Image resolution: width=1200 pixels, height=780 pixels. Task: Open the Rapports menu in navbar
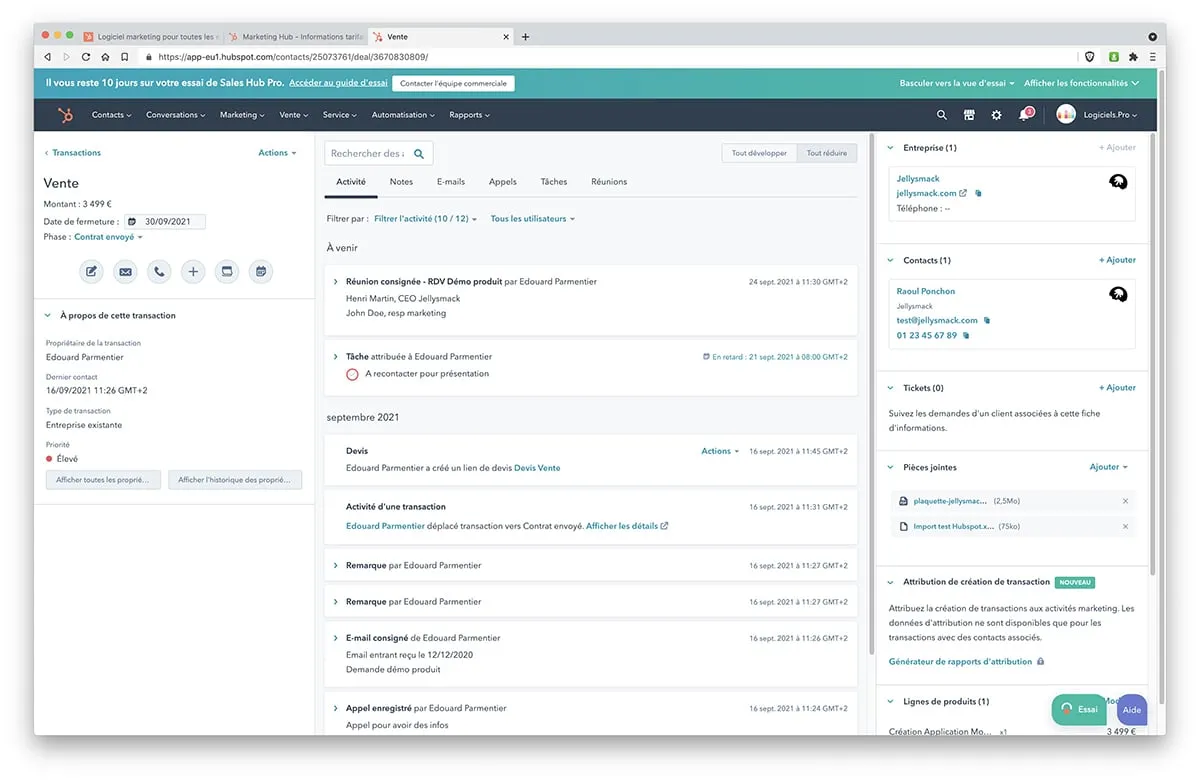click(x=469, y=115)
